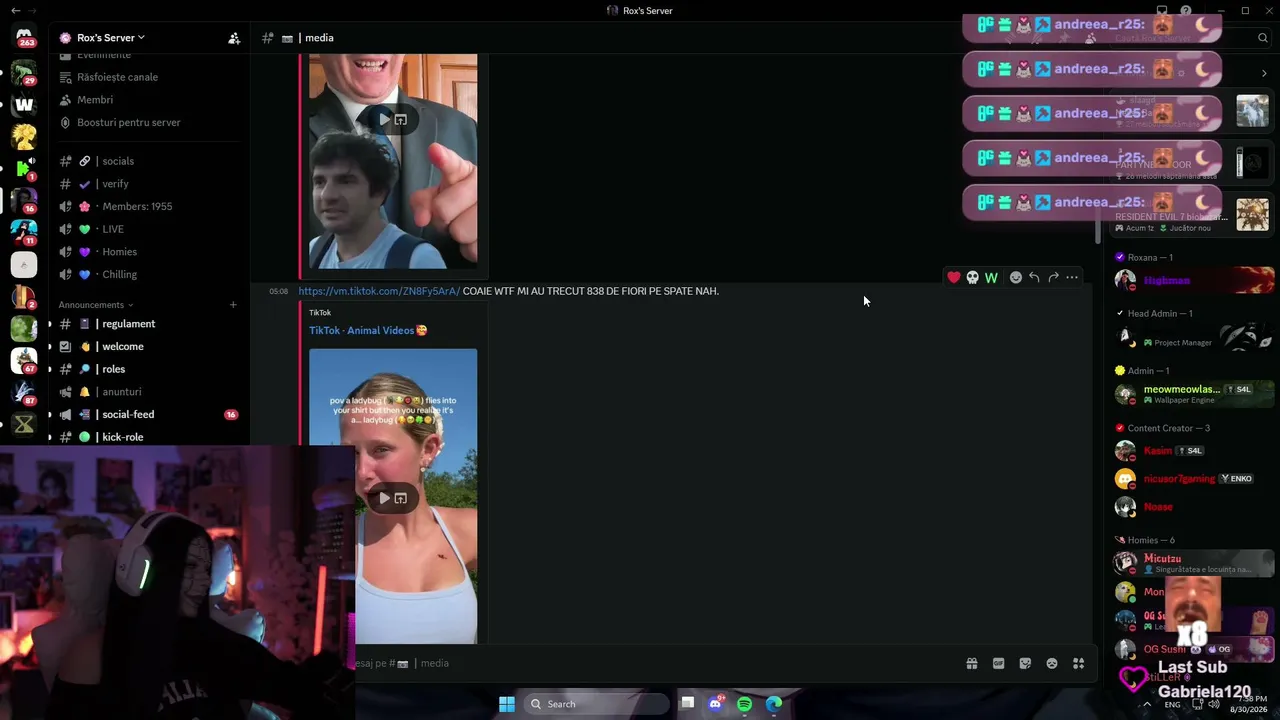The image size is (1280, 720).
Task: Open the server with 67 unread badge
Action: [x=24, y=360]
